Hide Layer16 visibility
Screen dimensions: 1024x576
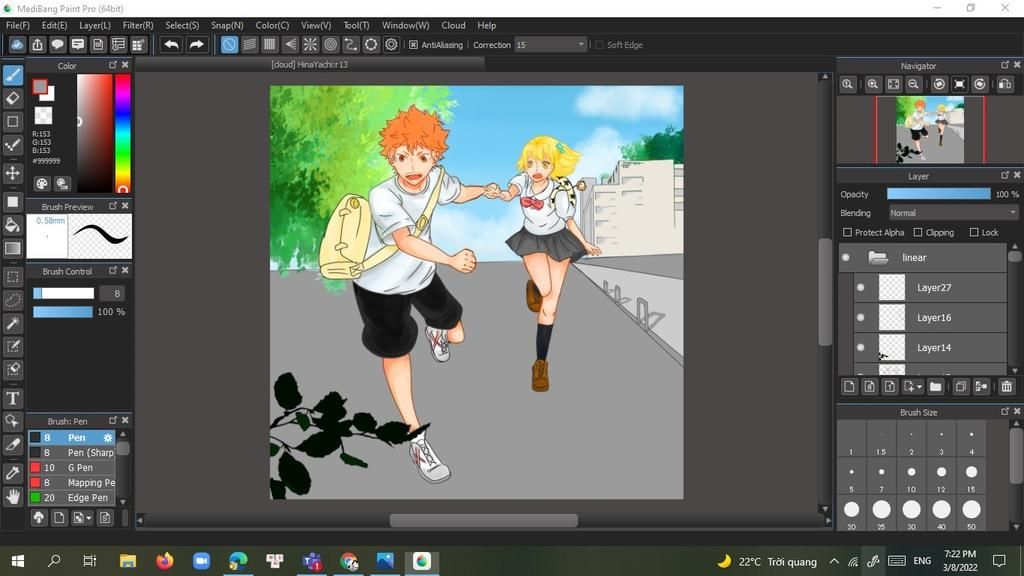pos(861,317)
